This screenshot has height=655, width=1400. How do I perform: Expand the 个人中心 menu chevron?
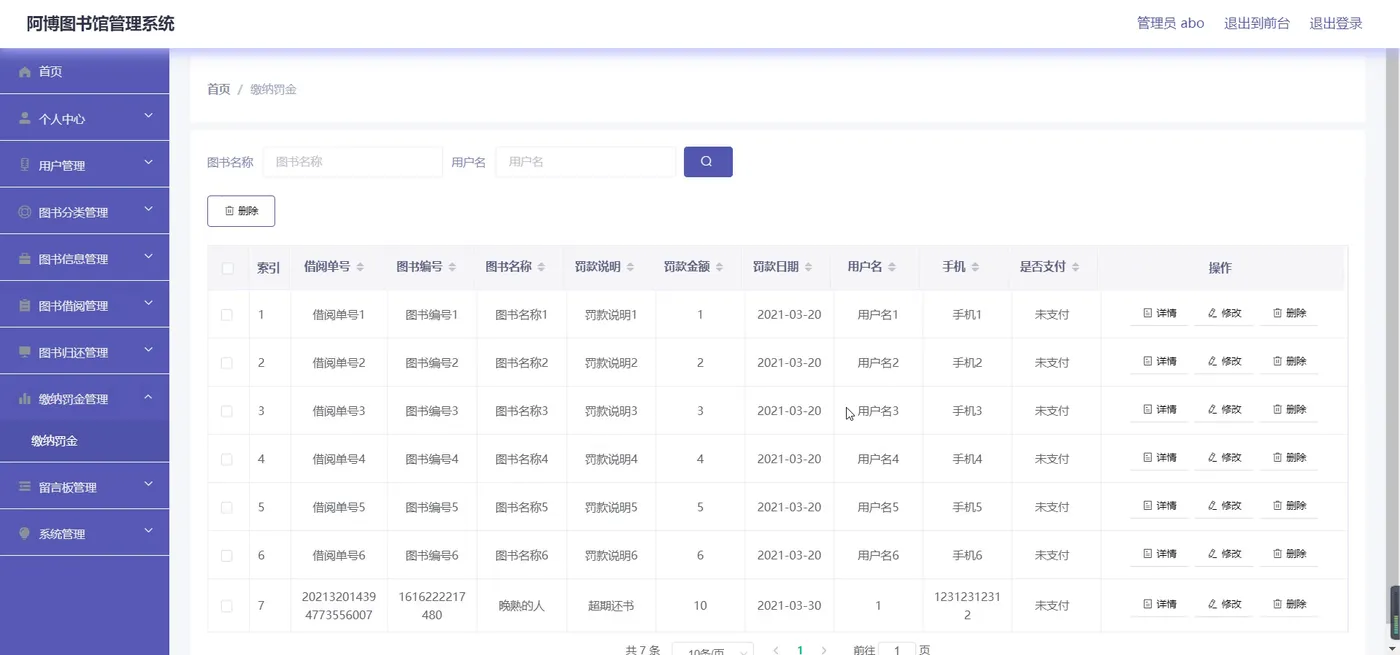pos(148,117)
